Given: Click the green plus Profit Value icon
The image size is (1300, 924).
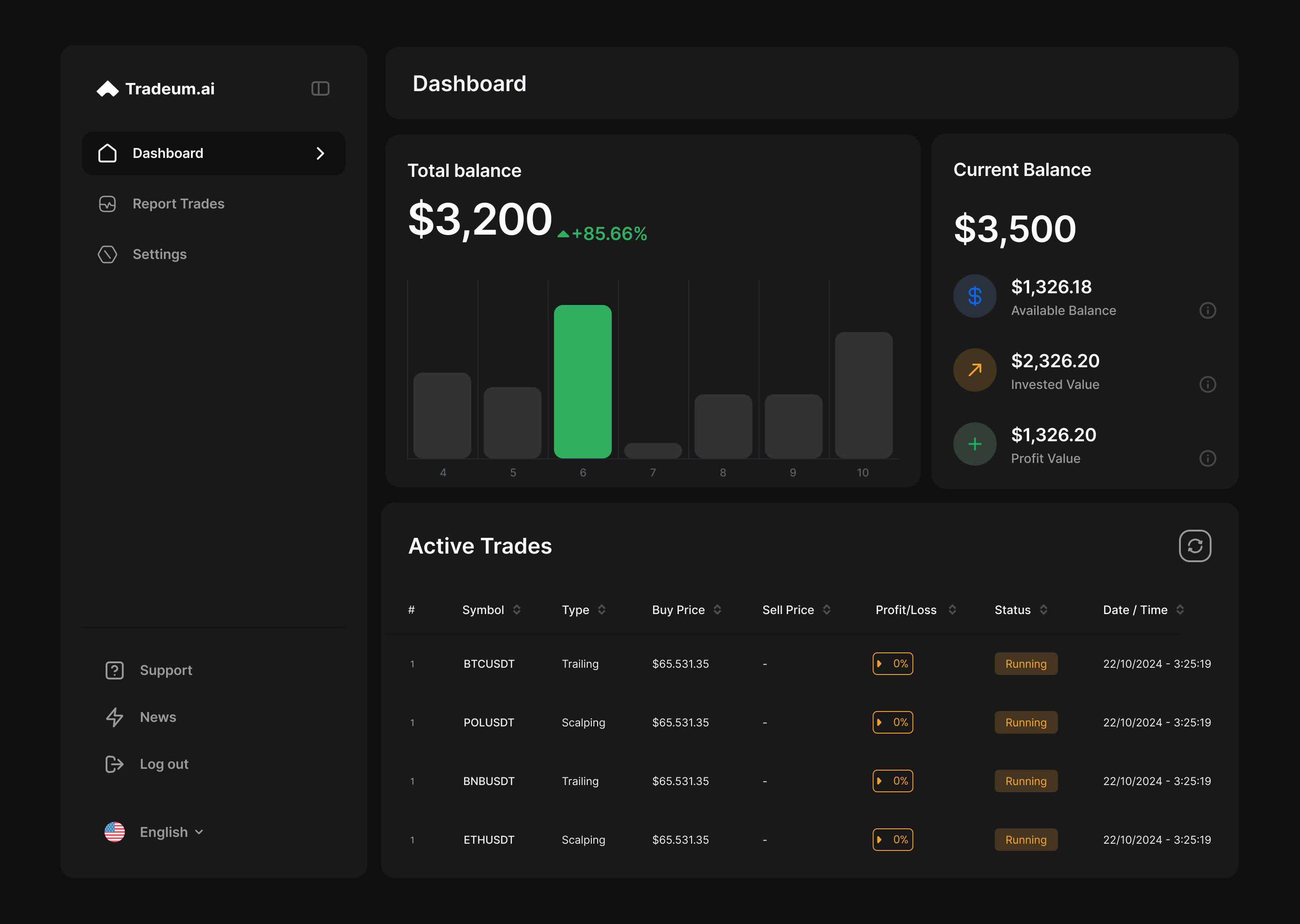Looking at the screenshot, I should 975,444.
